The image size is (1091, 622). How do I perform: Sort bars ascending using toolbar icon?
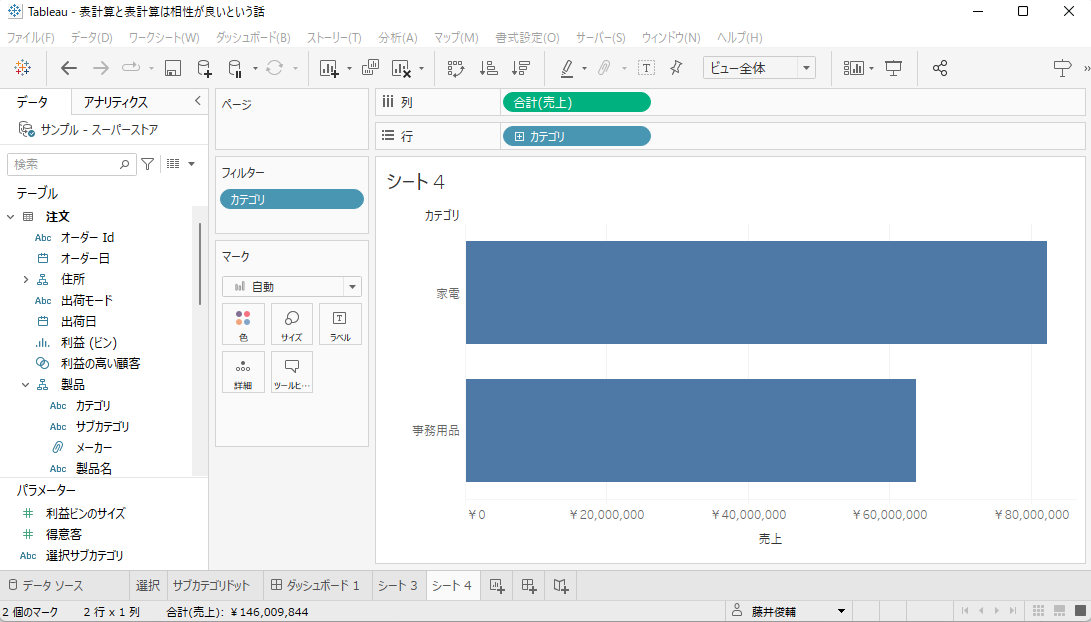[488, 68]
